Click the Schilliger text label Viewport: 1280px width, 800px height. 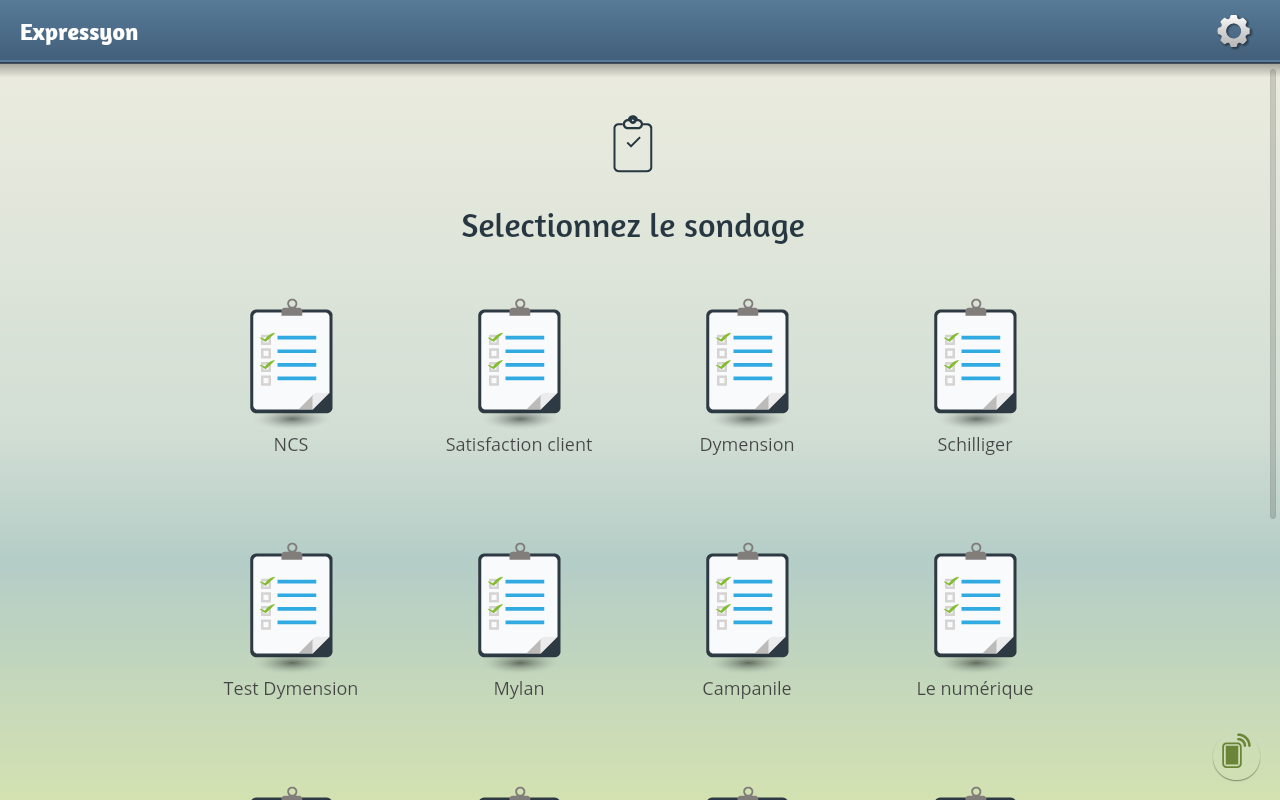pos(975,445)
